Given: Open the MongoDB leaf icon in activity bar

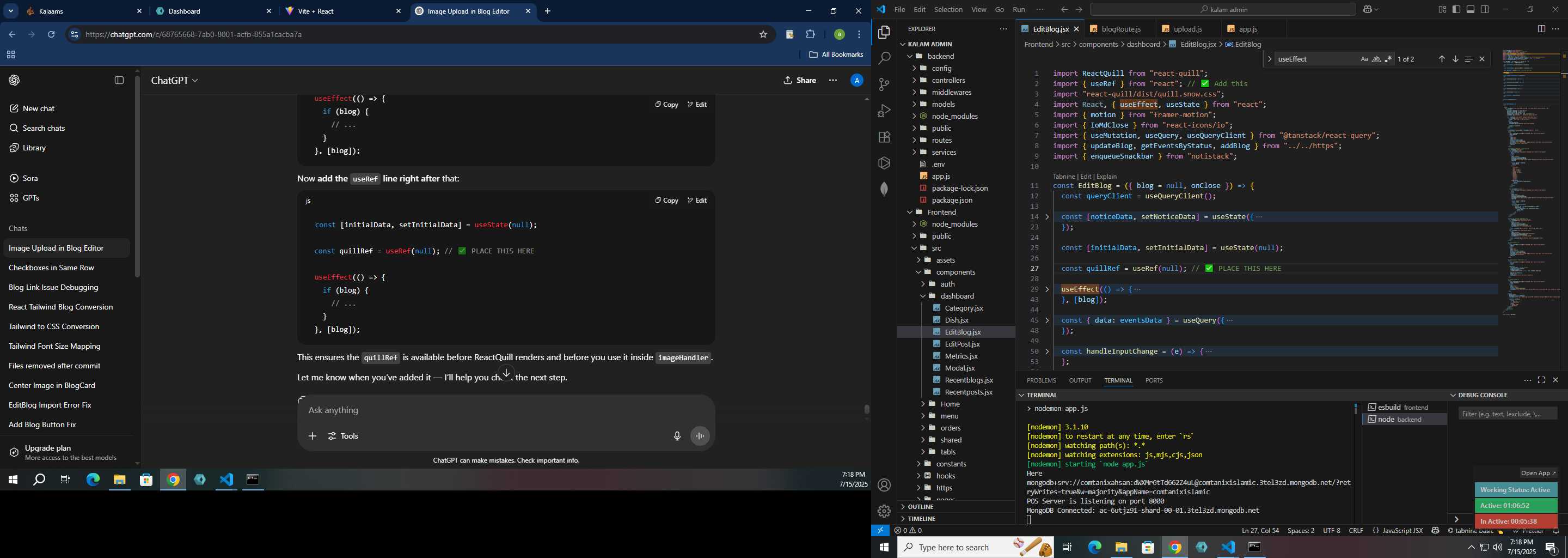Looking at the screenshot, I should tap(884, 190).
